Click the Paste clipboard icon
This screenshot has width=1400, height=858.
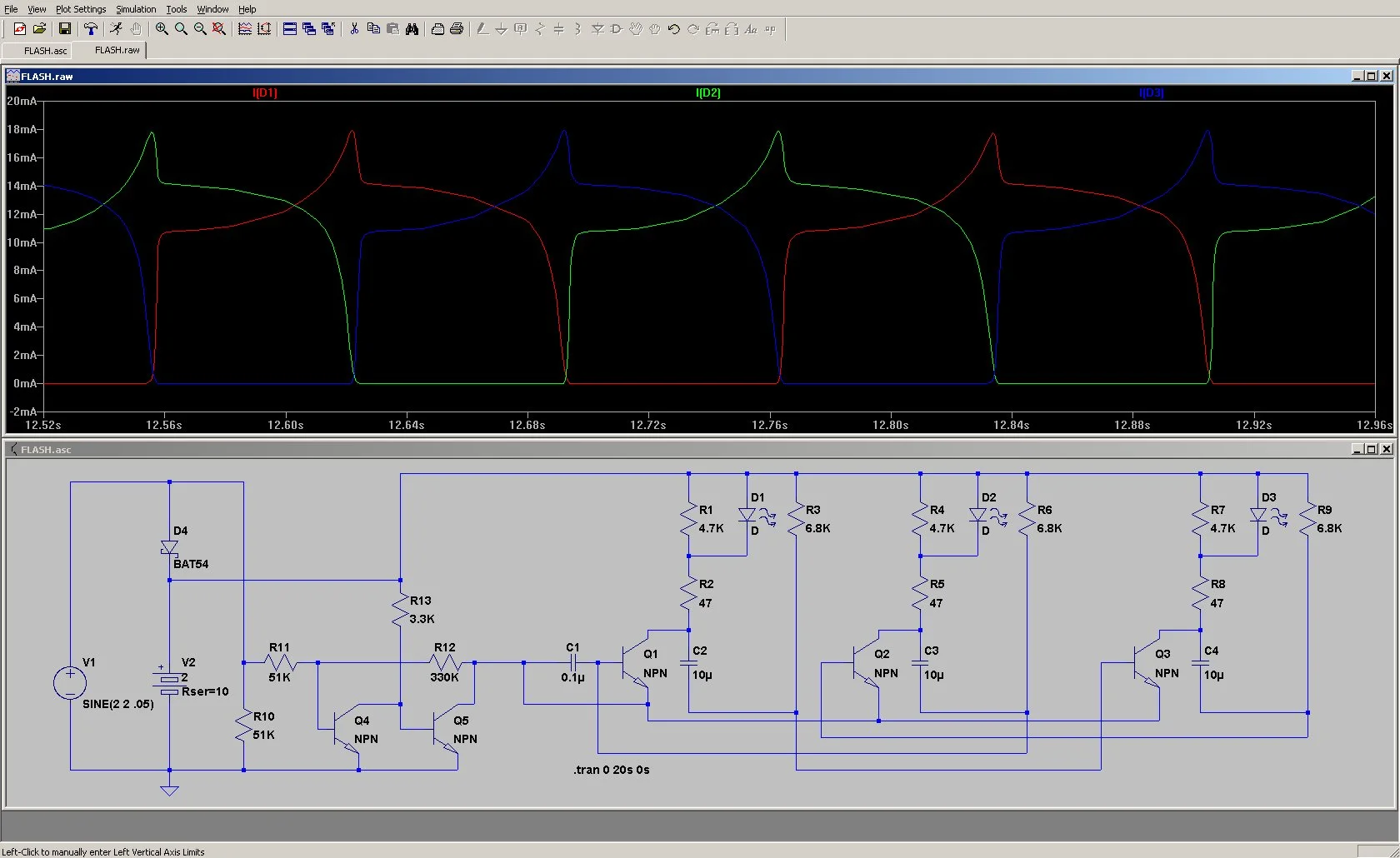[392, 29]
